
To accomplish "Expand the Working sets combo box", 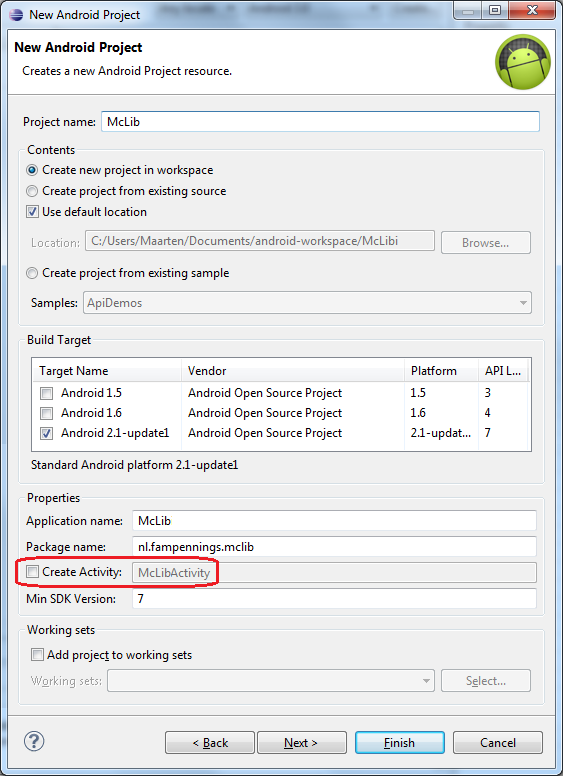I will (271, 680).
